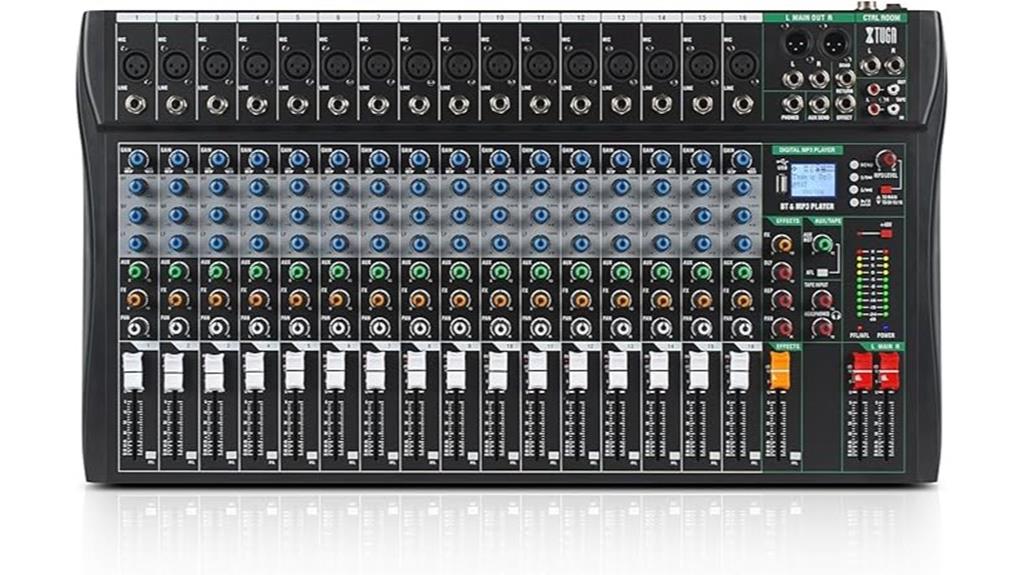
Task: Click the XLR mic input on channel 7
Action: coord(378,65)
